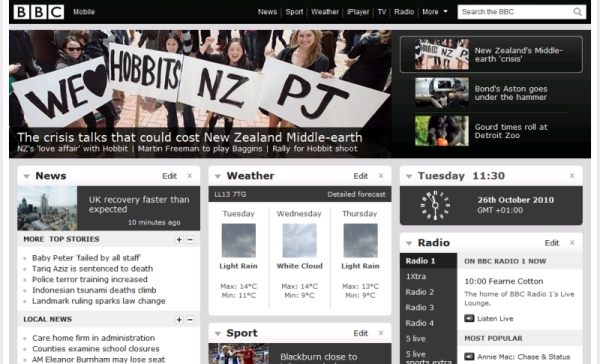Collapse the News widget triangle
Viewport: 600px width, 364px height.
point(26,176)
